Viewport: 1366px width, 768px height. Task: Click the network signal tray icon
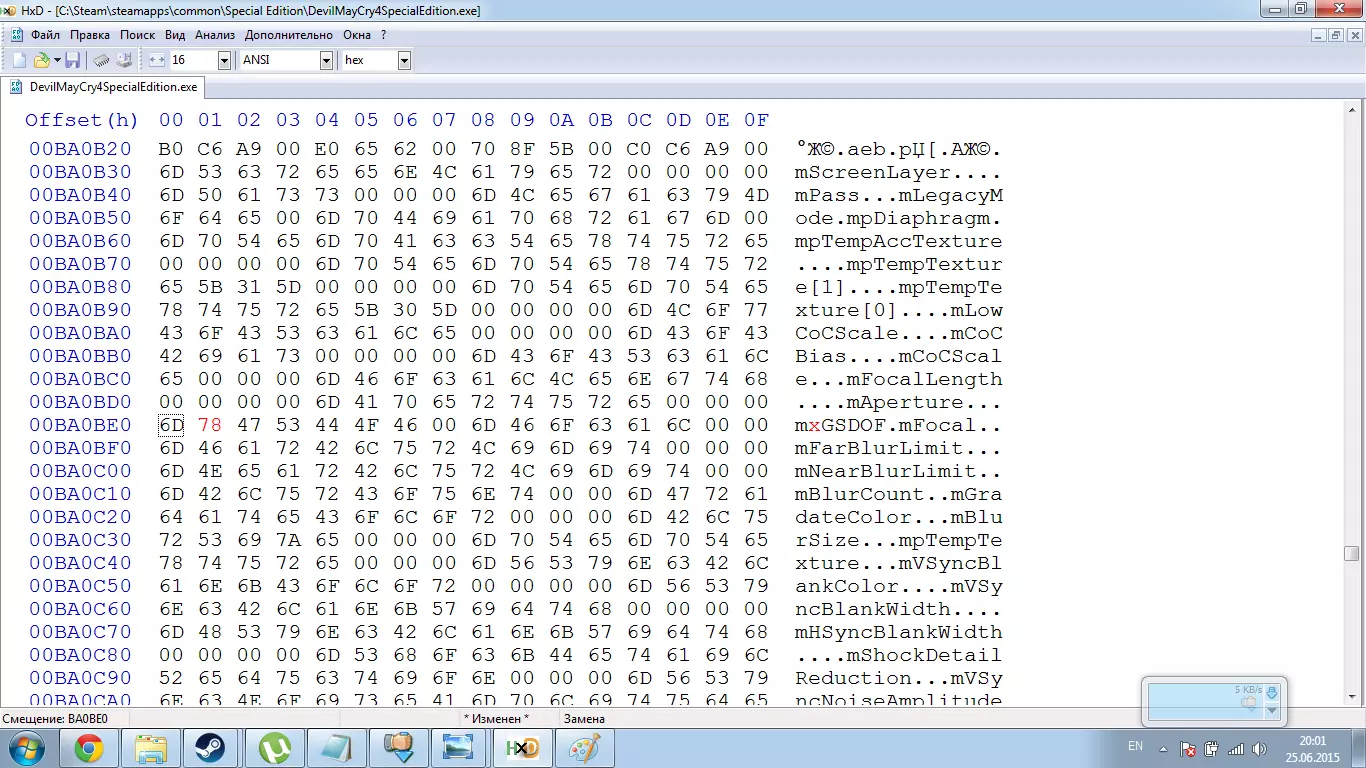click(x=1236, y=748)
